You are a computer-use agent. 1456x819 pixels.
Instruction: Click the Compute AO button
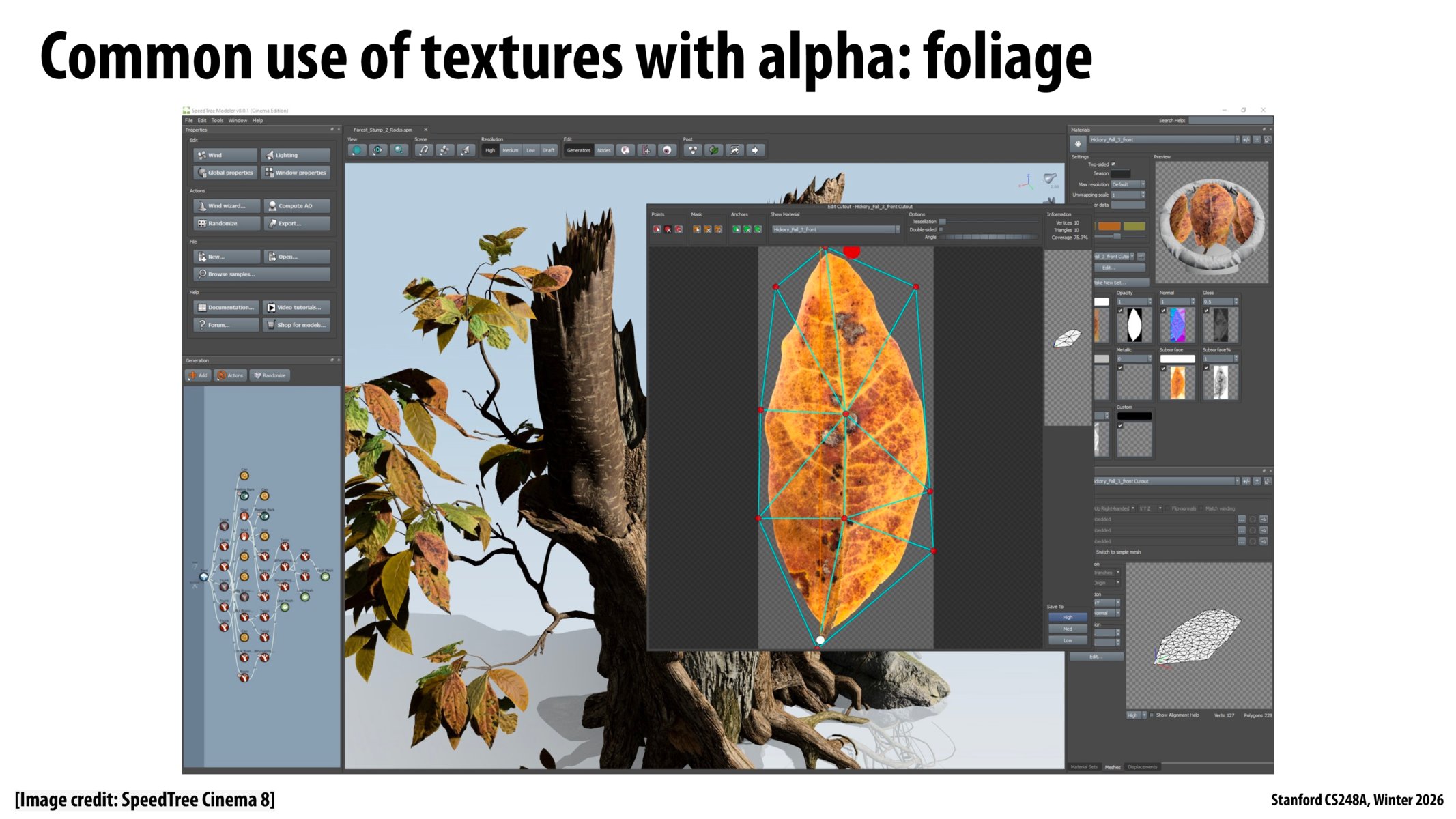(x=296, y=206)
